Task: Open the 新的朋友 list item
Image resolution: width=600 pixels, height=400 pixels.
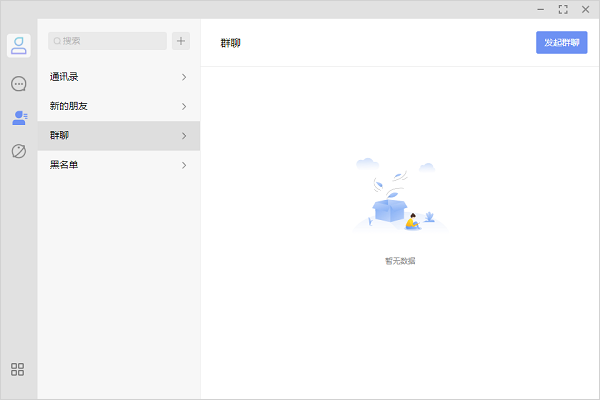Action: (119, 106)
